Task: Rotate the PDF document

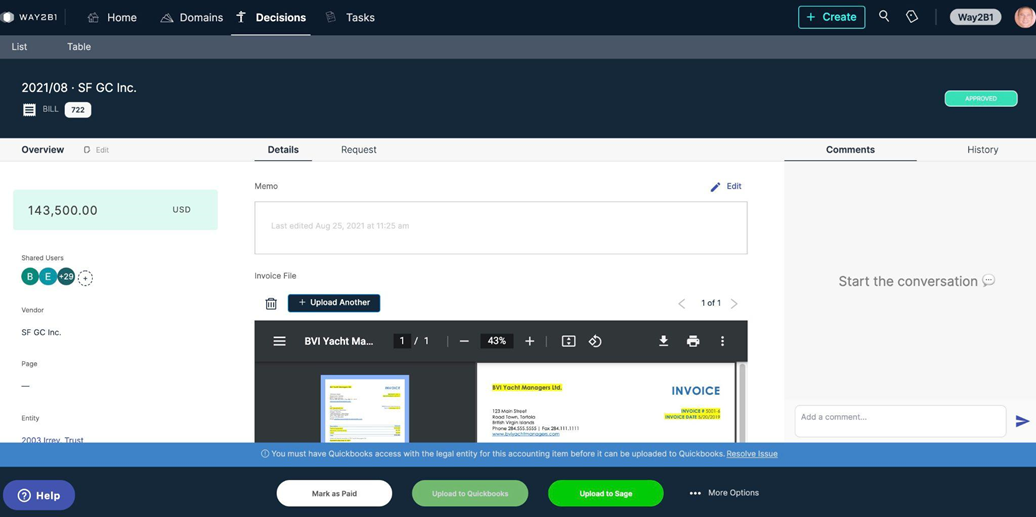Action: (x=595, y=341)
